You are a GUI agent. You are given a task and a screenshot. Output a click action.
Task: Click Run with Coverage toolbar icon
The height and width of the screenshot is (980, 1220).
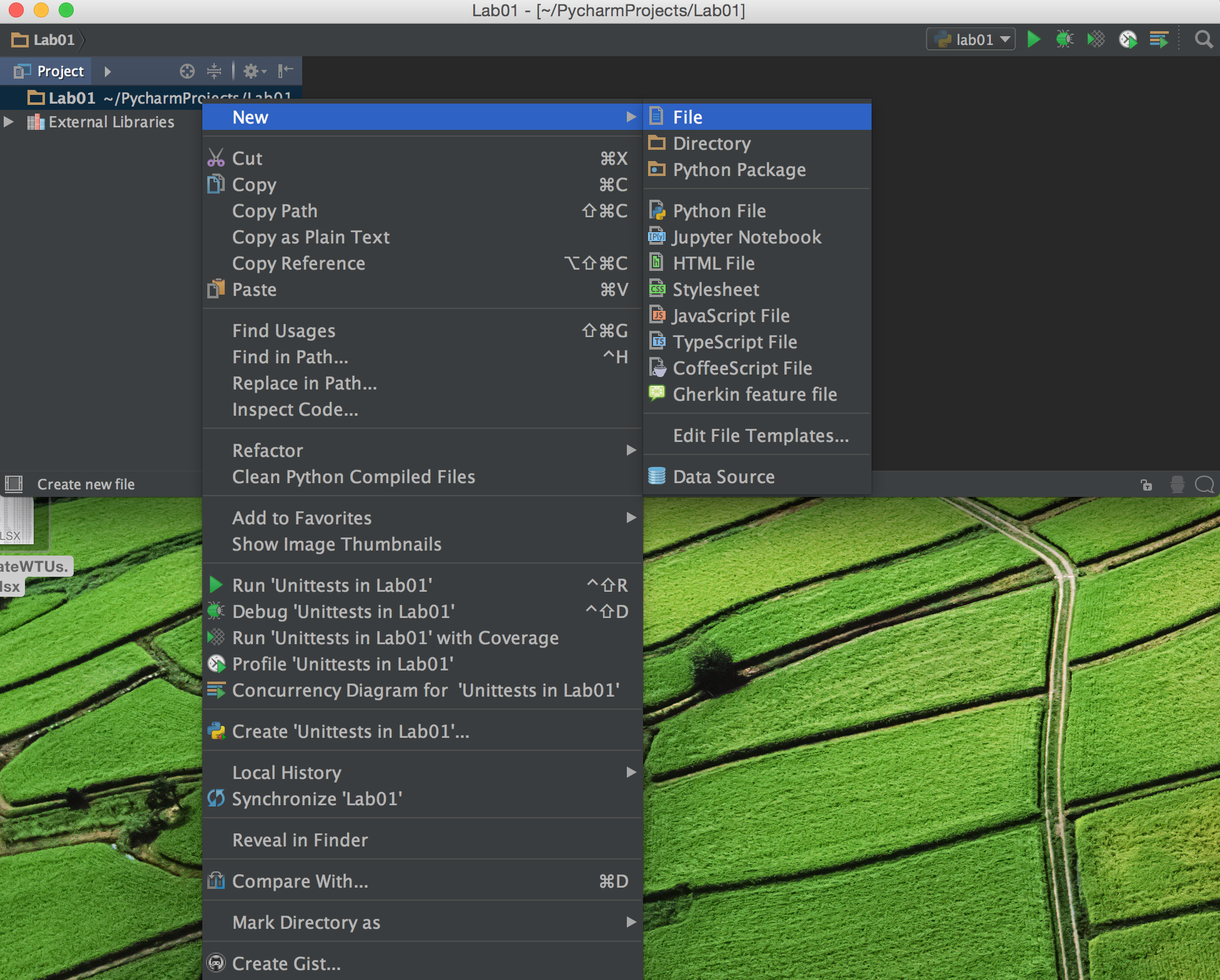pyautogui.click(x=1096, y=39)
